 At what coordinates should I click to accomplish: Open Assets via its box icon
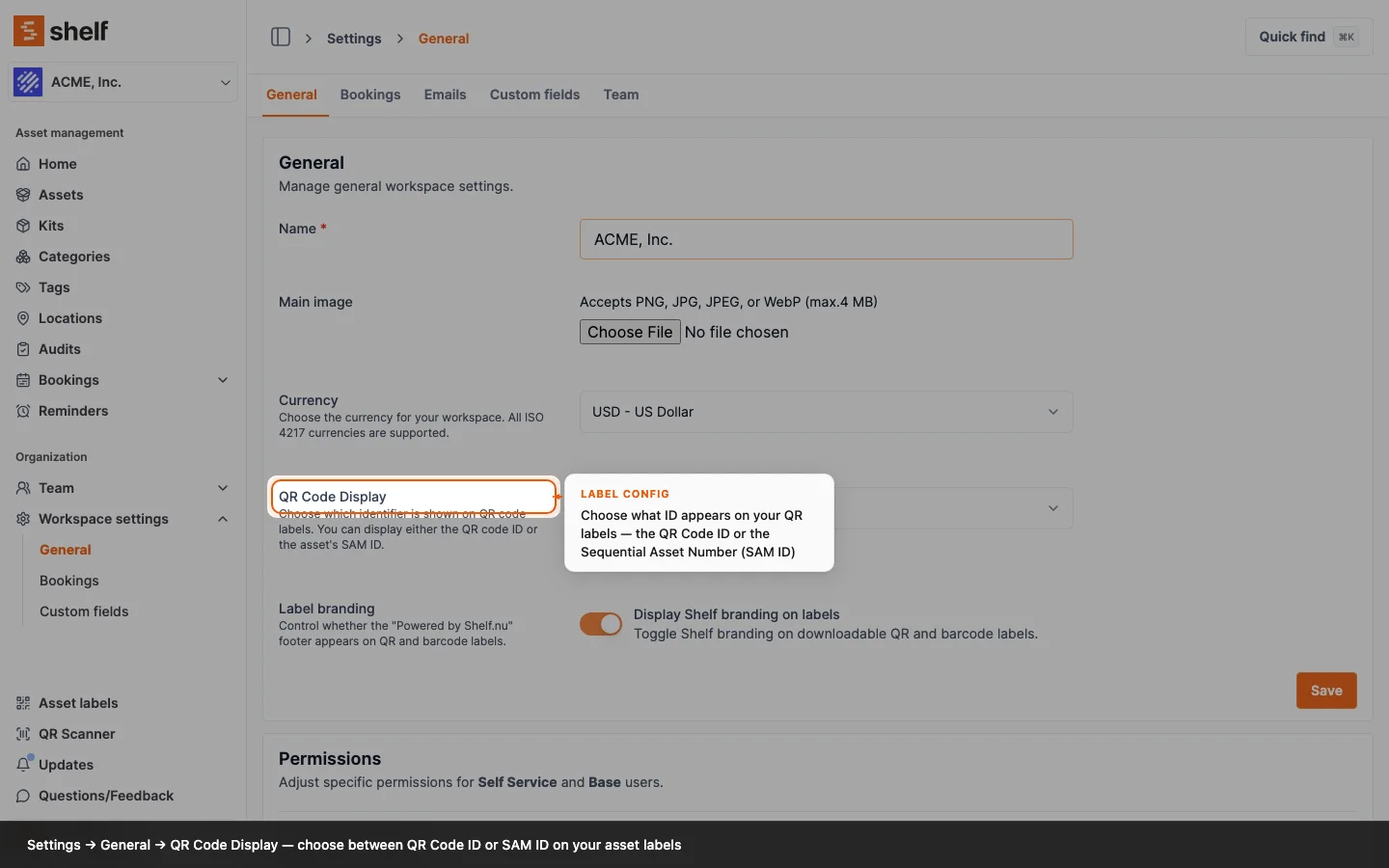pyautogui.click(x=23, y=195)
